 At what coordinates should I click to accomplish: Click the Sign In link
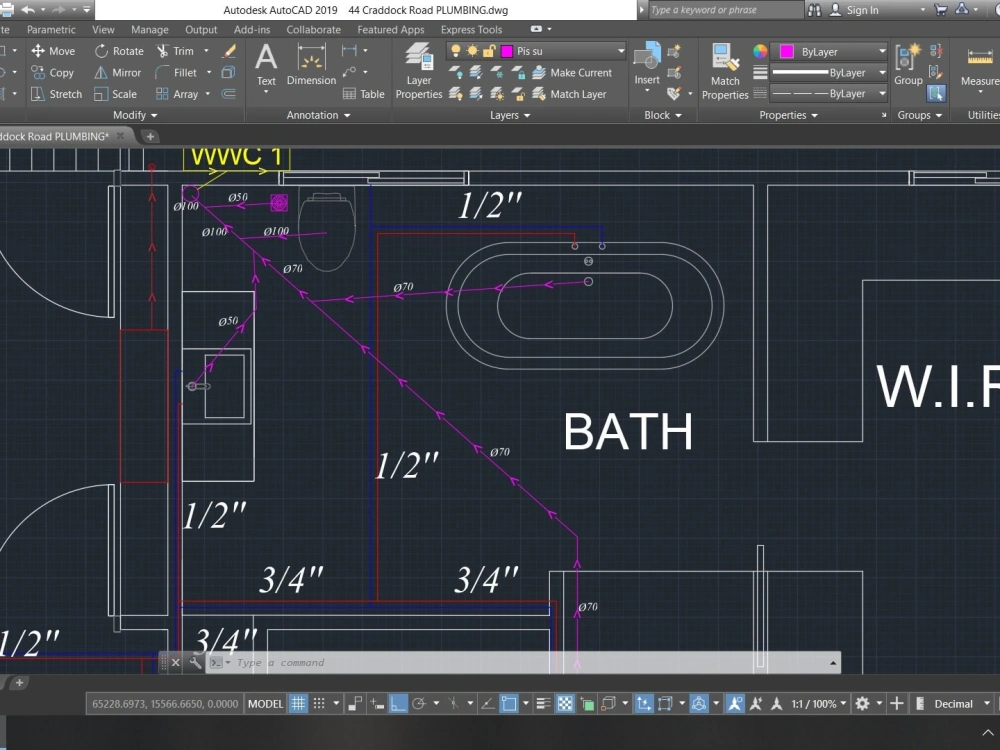pyautogui.click(x=862, y=10)
